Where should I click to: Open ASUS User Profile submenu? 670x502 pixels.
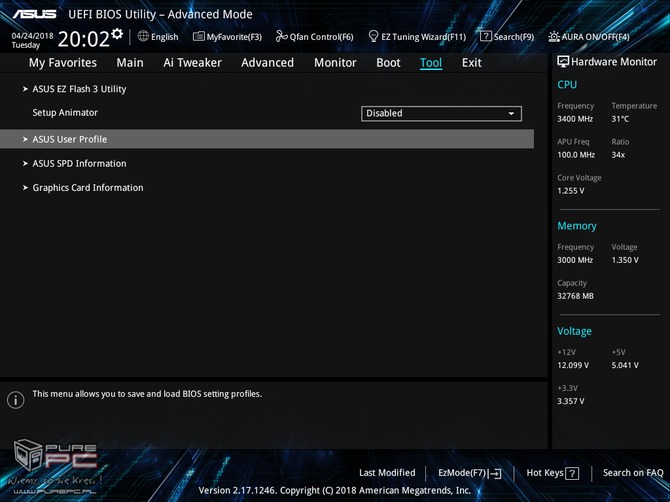[x=267, y=139]
